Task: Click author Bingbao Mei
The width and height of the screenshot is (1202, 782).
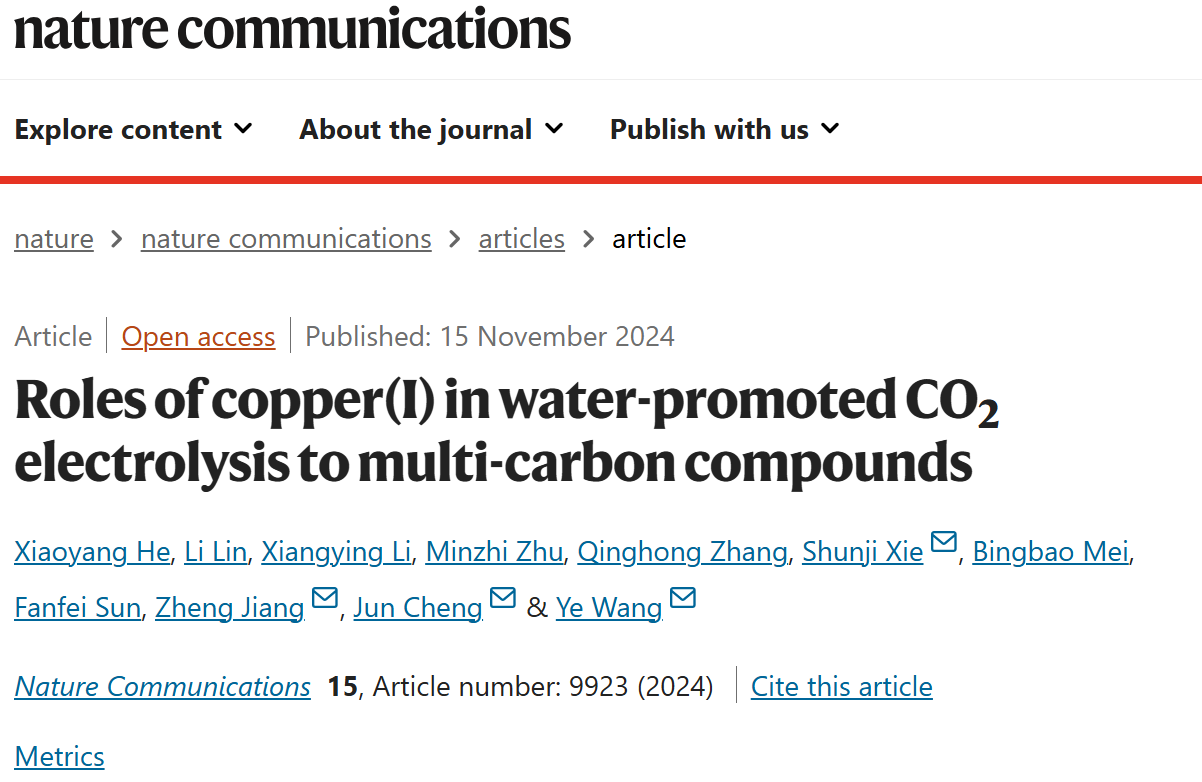Action: pos(1051,552)
